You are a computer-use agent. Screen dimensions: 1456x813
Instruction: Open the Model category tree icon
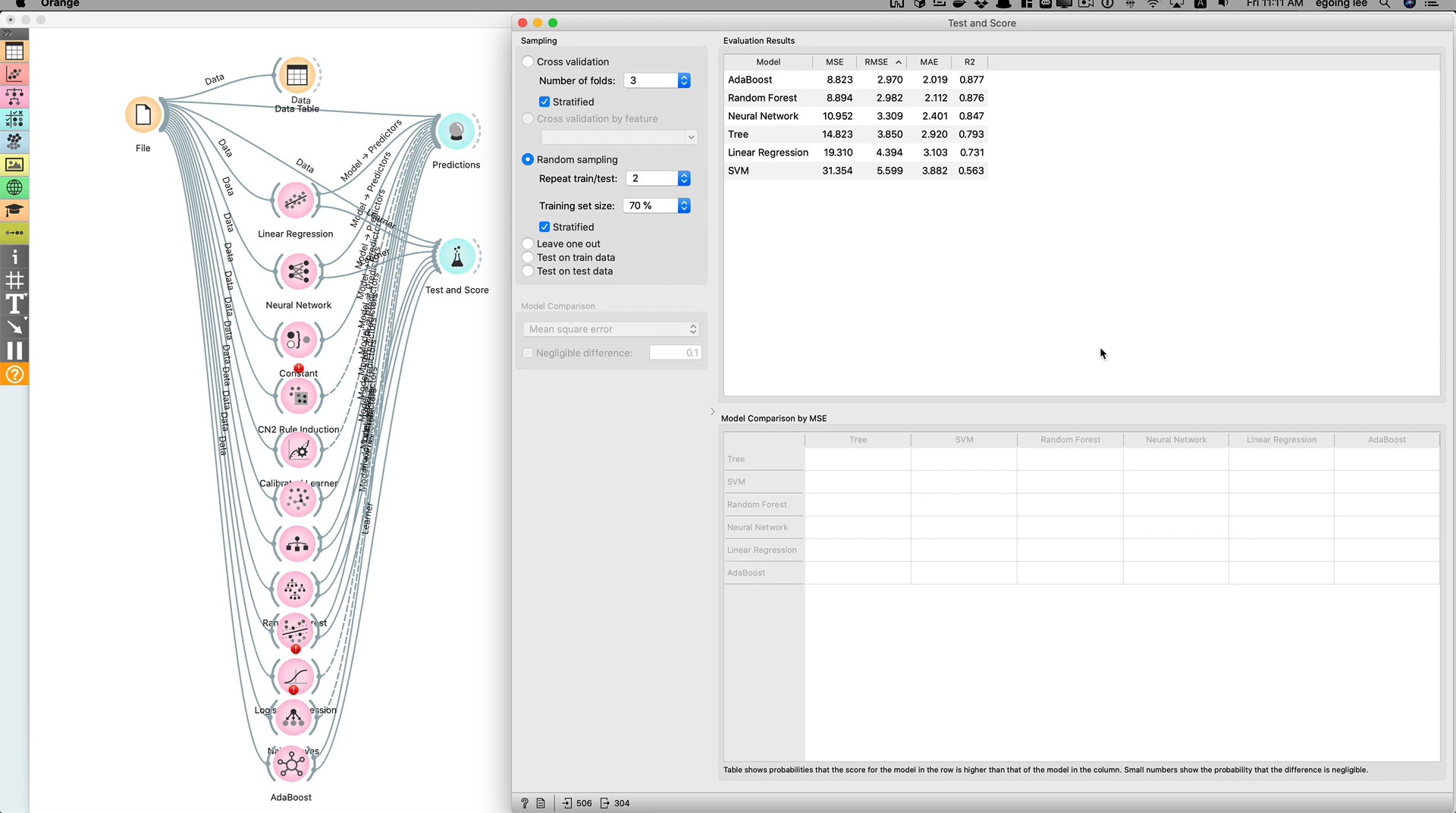tap(14, 97)
